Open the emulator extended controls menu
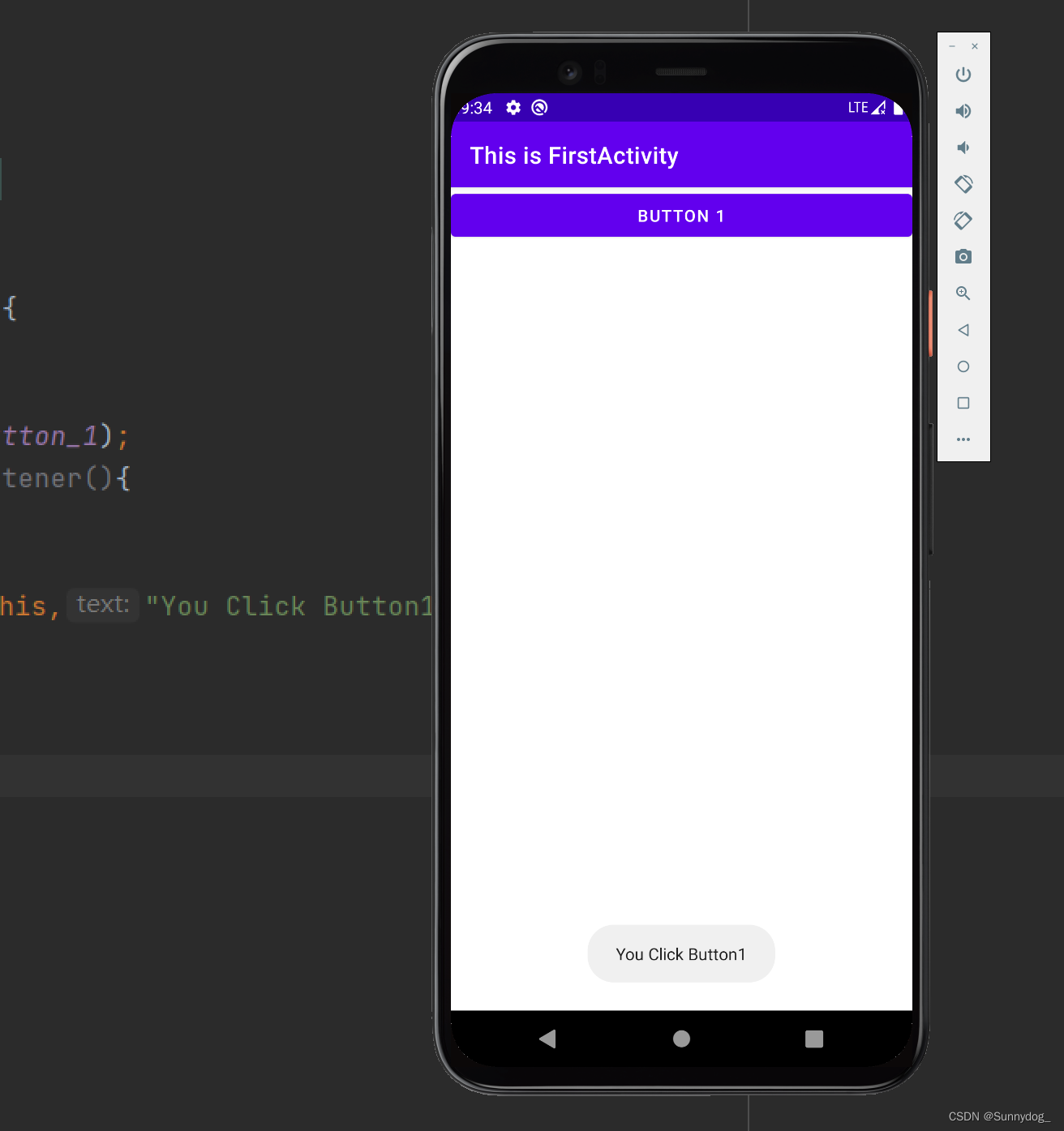 click(x=963, y=439)
